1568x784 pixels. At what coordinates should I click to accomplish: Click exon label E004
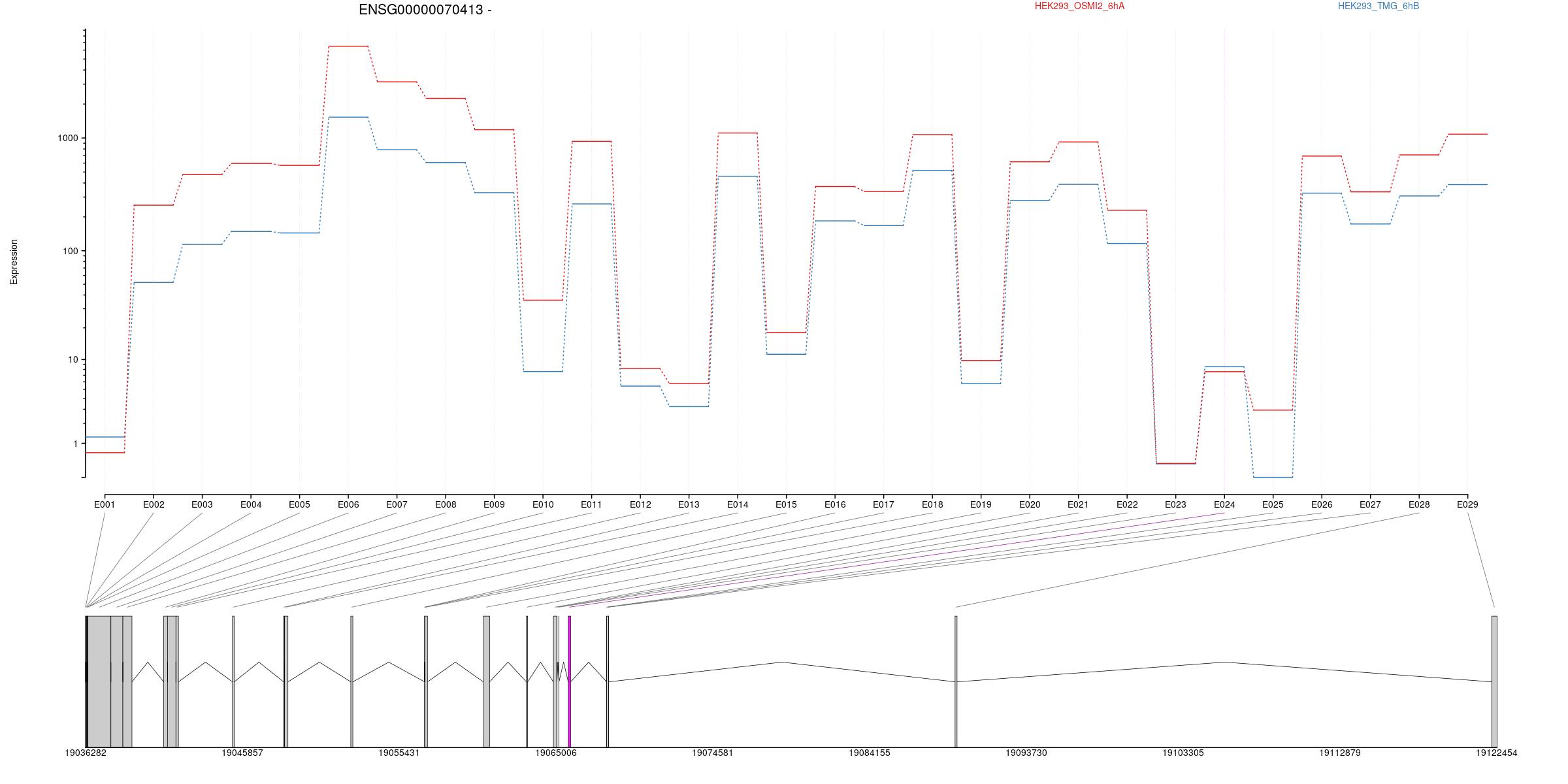pos(251,504)
